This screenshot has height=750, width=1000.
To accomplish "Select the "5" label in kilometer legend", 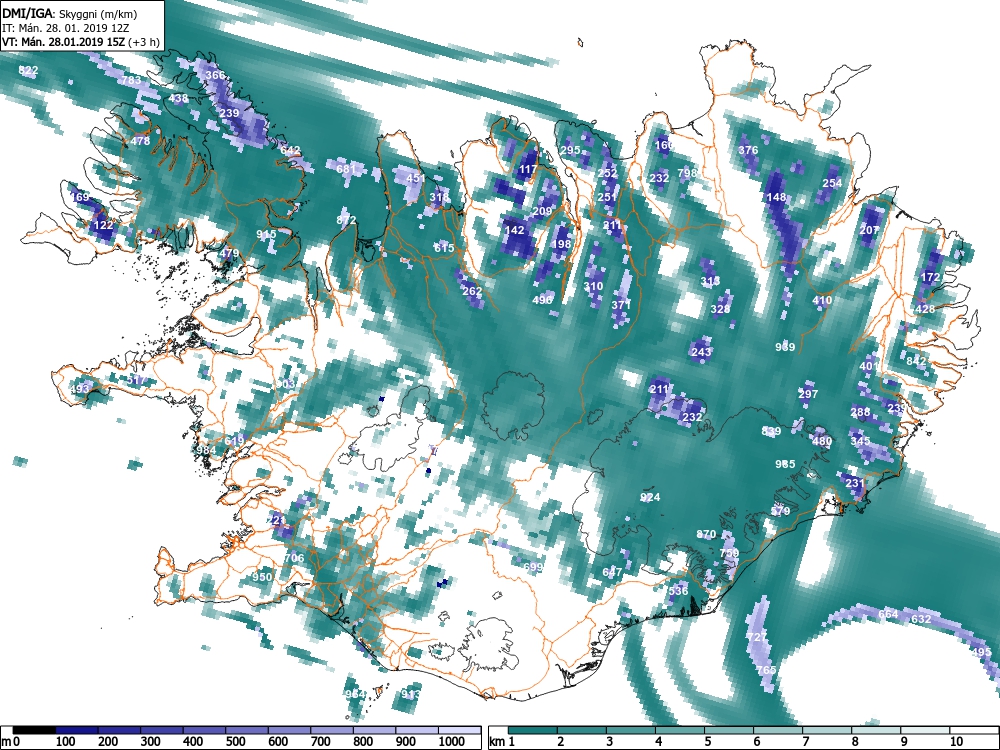I will click(x=707, y=742).
